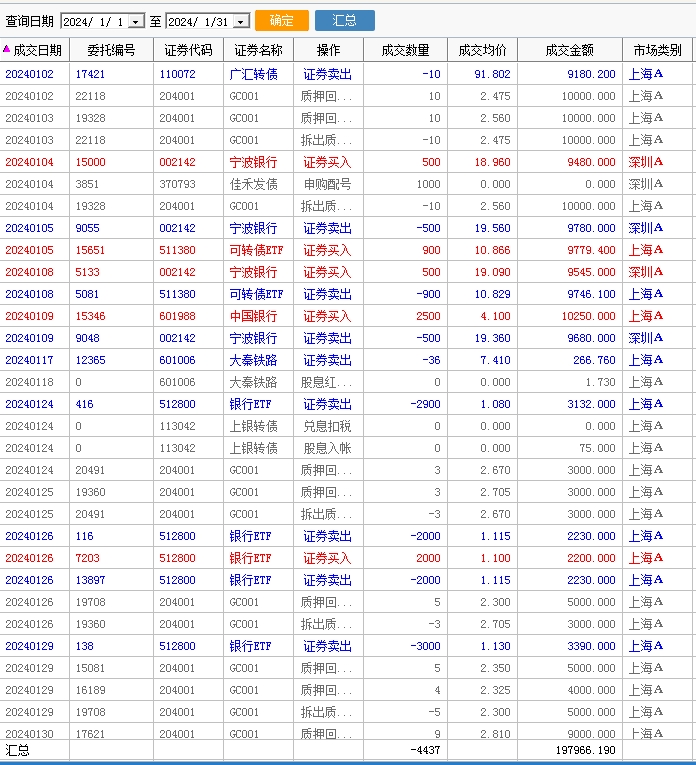Click order number 15651 for 可转债ETF
Viewport: 696px width, 765px height.
(x=90, y=250)
